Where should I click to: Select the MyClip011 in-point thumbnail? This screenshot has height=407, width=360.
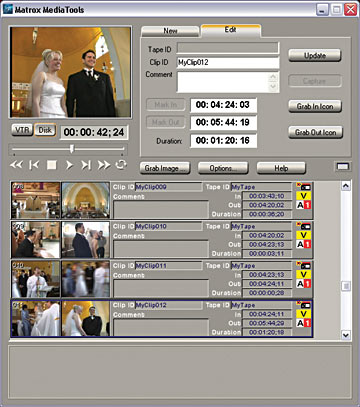pyautogui.click(x=36, y=279)
